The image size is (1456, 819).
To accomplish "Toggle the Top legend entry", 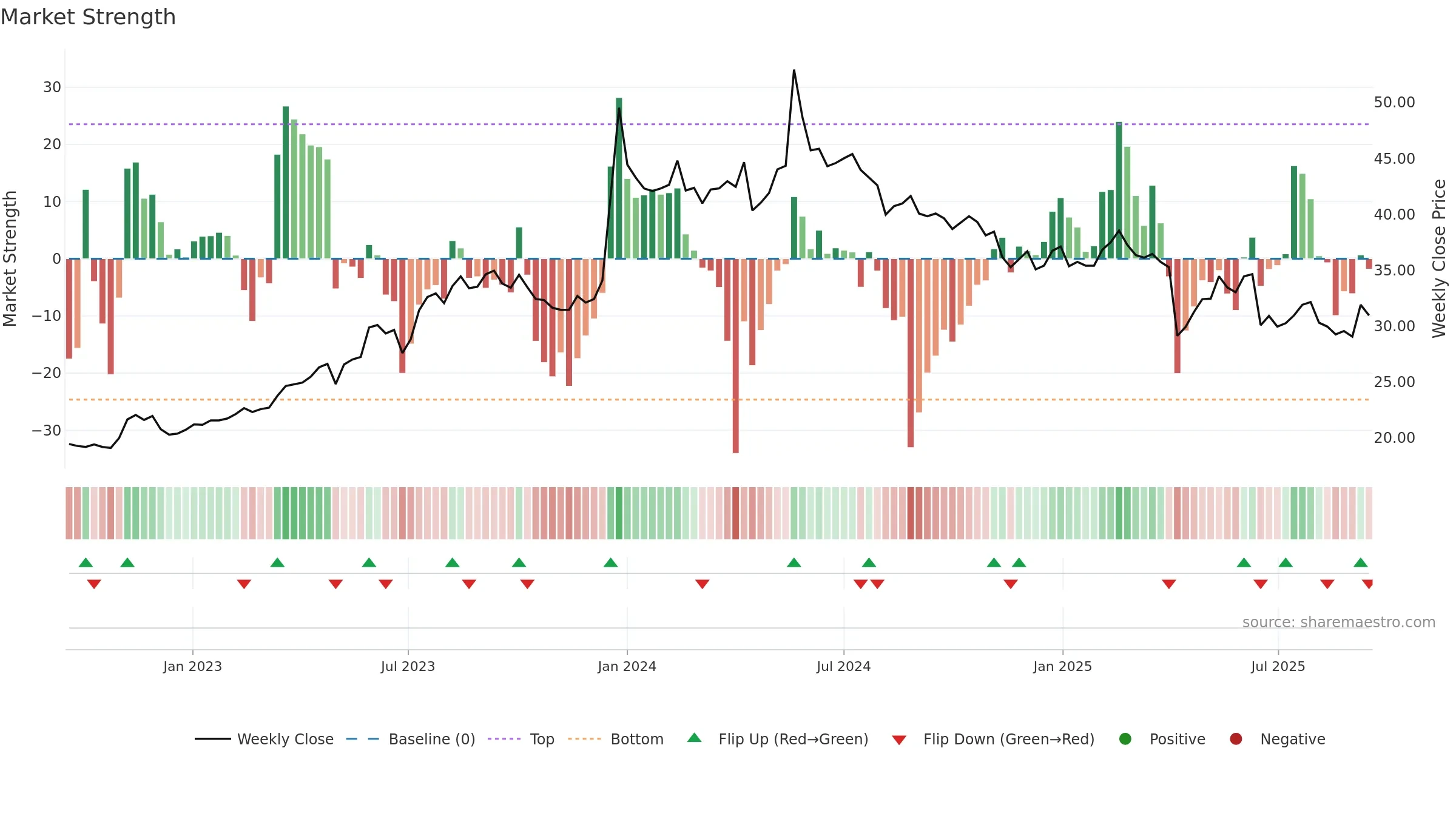I will (x=521, y=739).
